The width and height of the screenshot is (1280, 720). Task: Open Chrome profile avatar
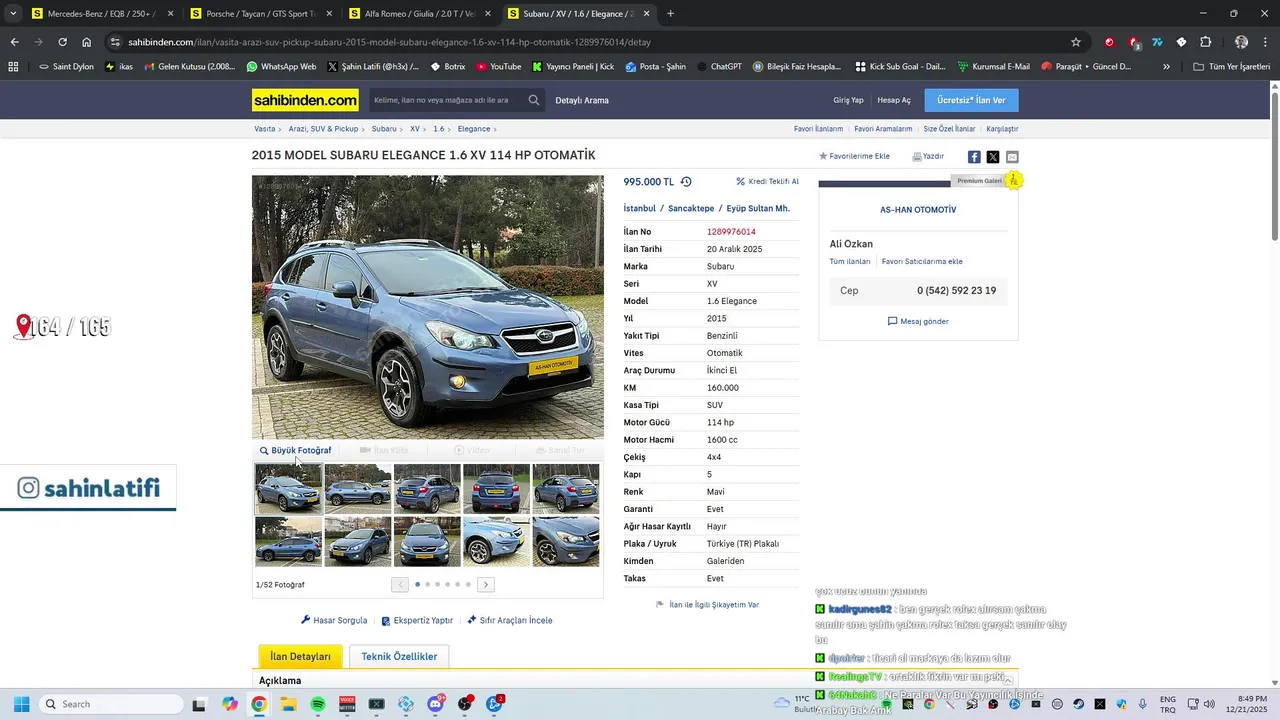click(x=1241, y=42)
